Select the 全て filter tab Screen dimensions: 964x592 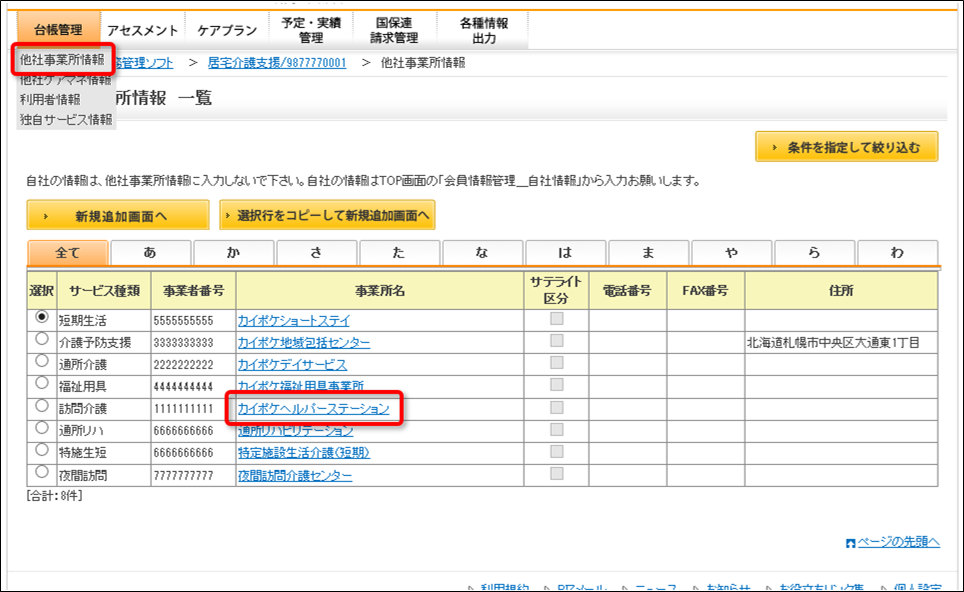(x=68, y=253)
